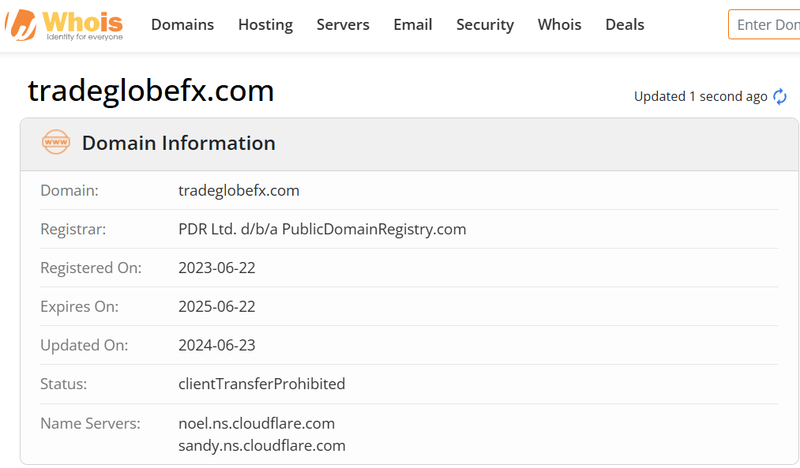Screen dimensions: 800x468
Task: Open the Whois nav item
Action: point(559,24)
